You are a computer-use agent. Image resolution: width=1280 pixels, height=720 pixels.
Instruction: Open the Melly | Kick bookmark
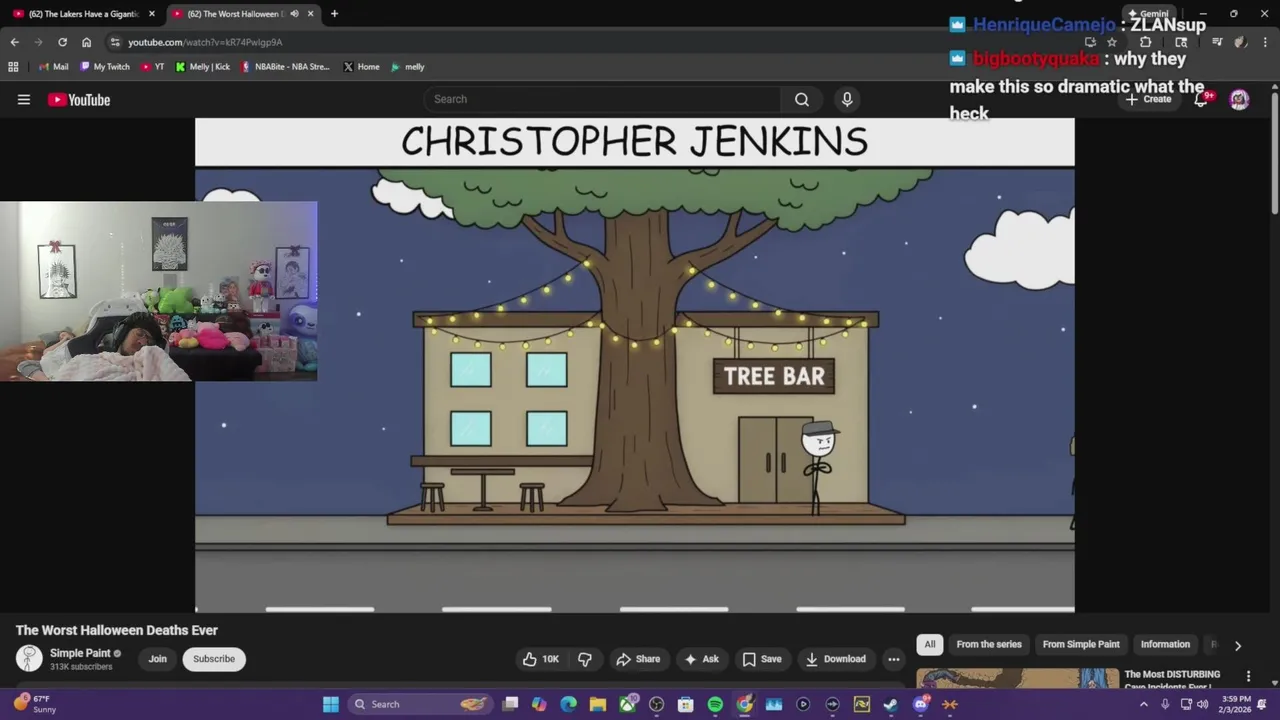pyautogui.click(x=203, y=67)
